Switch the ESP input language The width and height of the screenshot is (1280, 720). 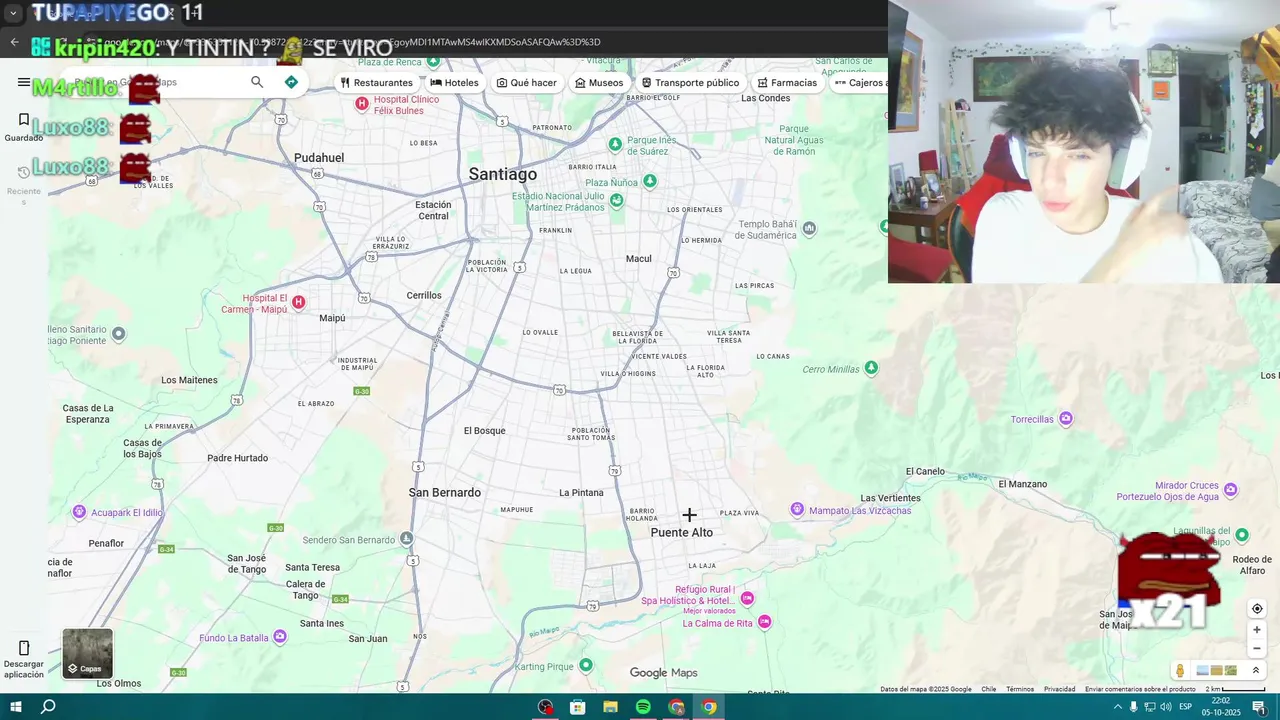point(1186,707)
